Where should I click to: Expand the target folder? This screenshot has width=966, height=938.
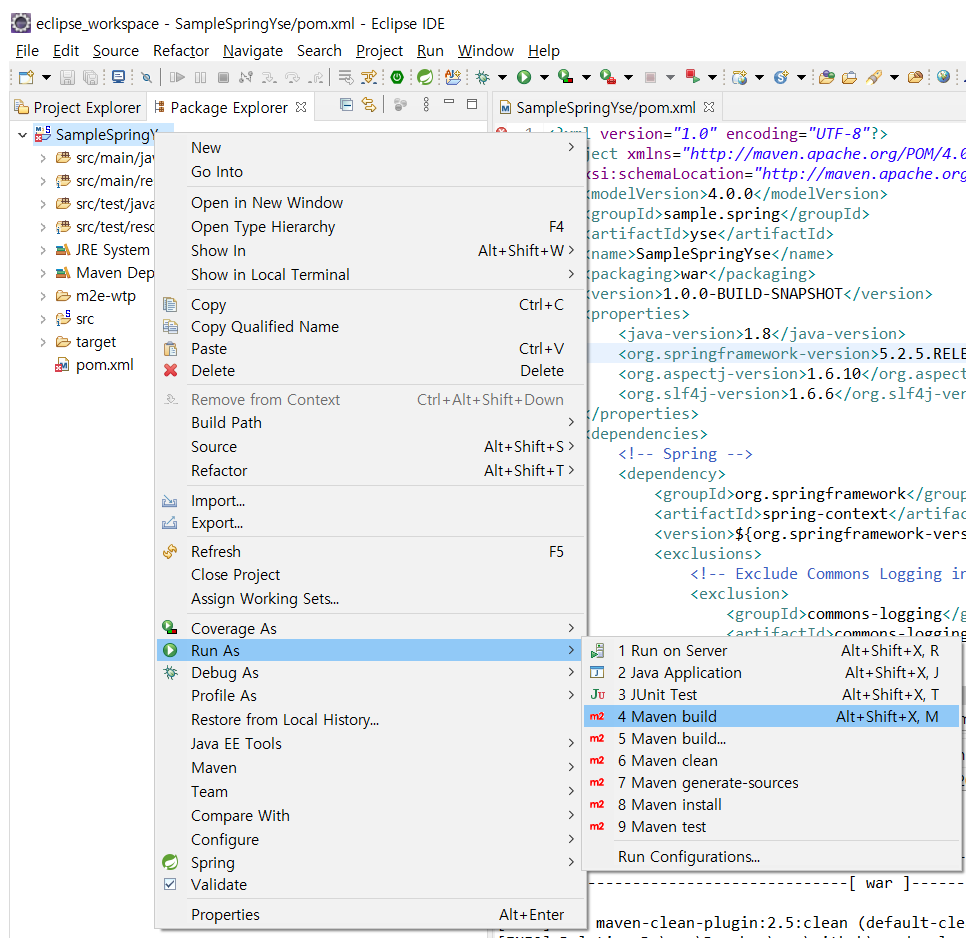tap(43, 342)
